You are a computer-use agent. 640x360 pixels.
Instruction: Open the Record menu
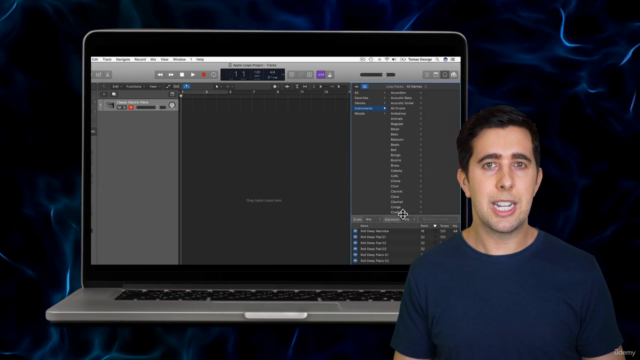click(140, 60)
